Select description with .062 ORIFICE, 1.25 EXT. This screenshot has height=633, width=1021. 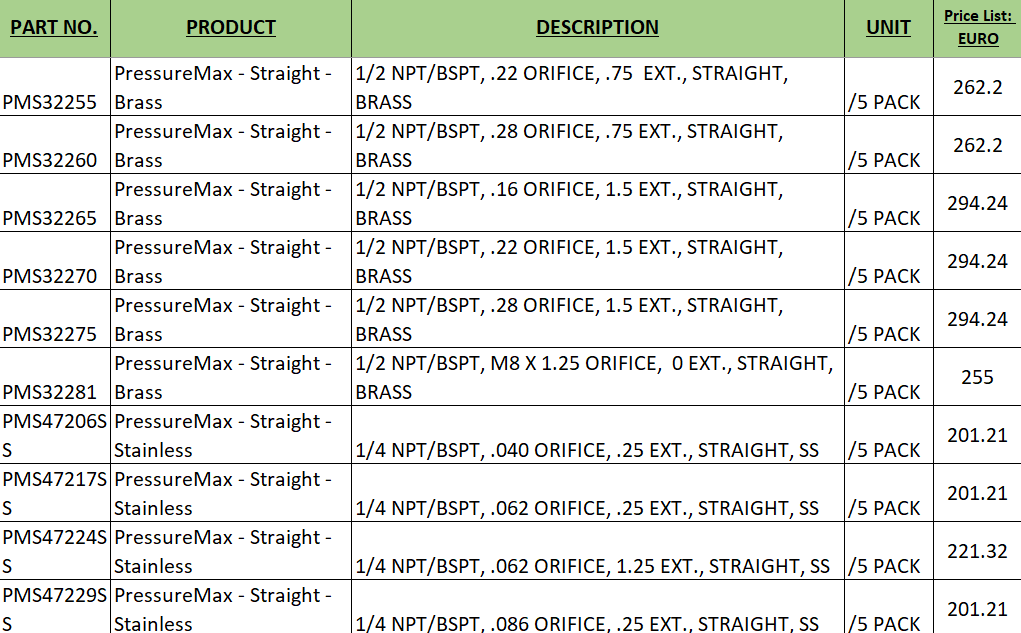(597, 551)
